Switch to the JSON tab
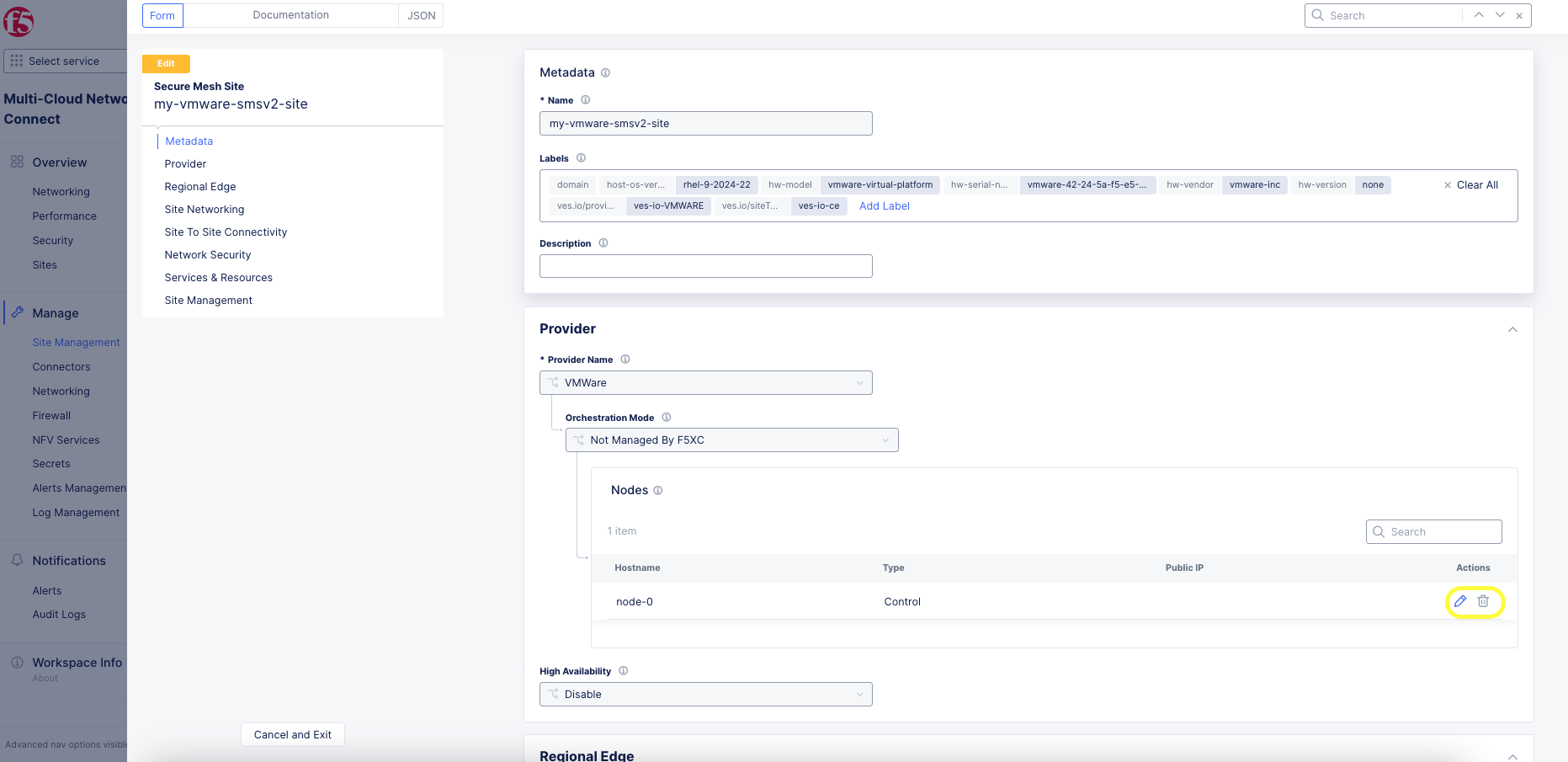 [420, 15]
